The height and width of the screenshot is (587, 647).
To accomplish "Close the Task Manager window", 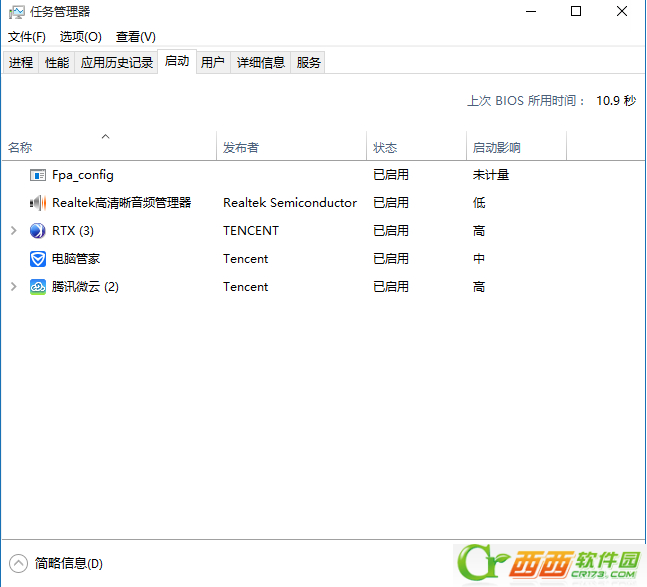I will tap(622, 12).
